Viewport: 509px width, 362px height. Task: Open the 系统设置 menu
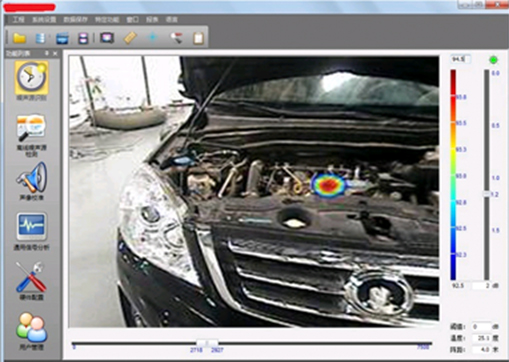tap(44, 20)
